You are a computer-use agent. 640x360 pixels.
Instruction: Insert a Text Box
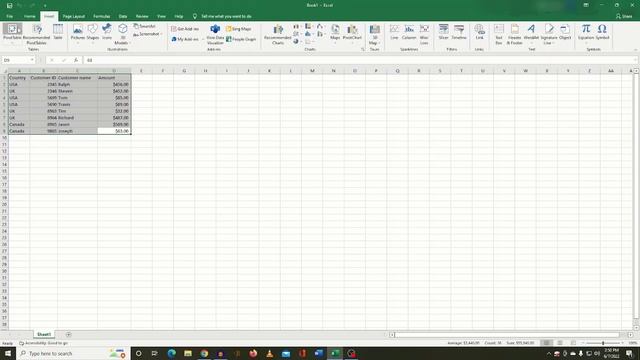(499, 34)
